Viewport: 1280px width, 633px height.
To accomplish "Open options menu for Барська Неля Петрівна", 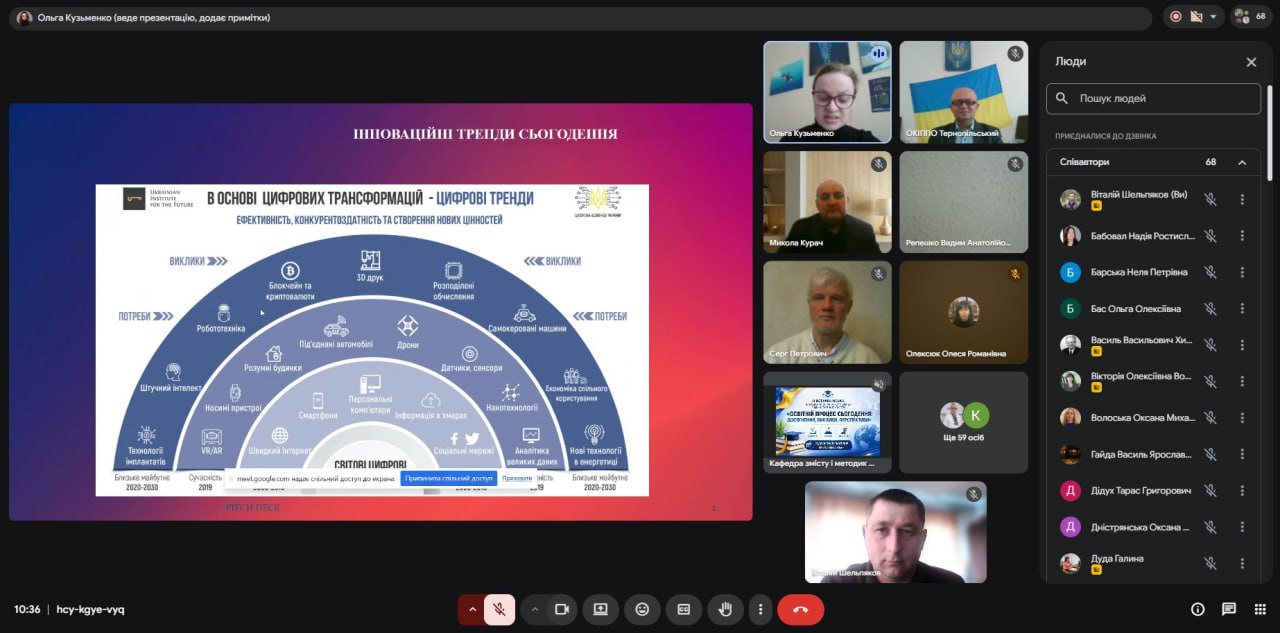I will (1242, 272).
